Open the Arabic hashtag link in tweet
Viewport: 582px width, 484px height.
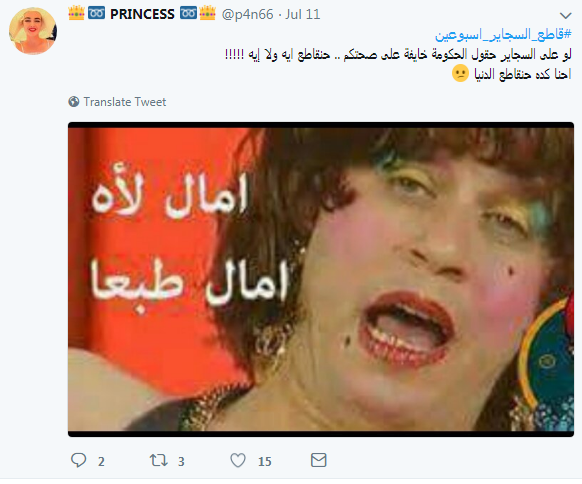click(x=503, y=35)
